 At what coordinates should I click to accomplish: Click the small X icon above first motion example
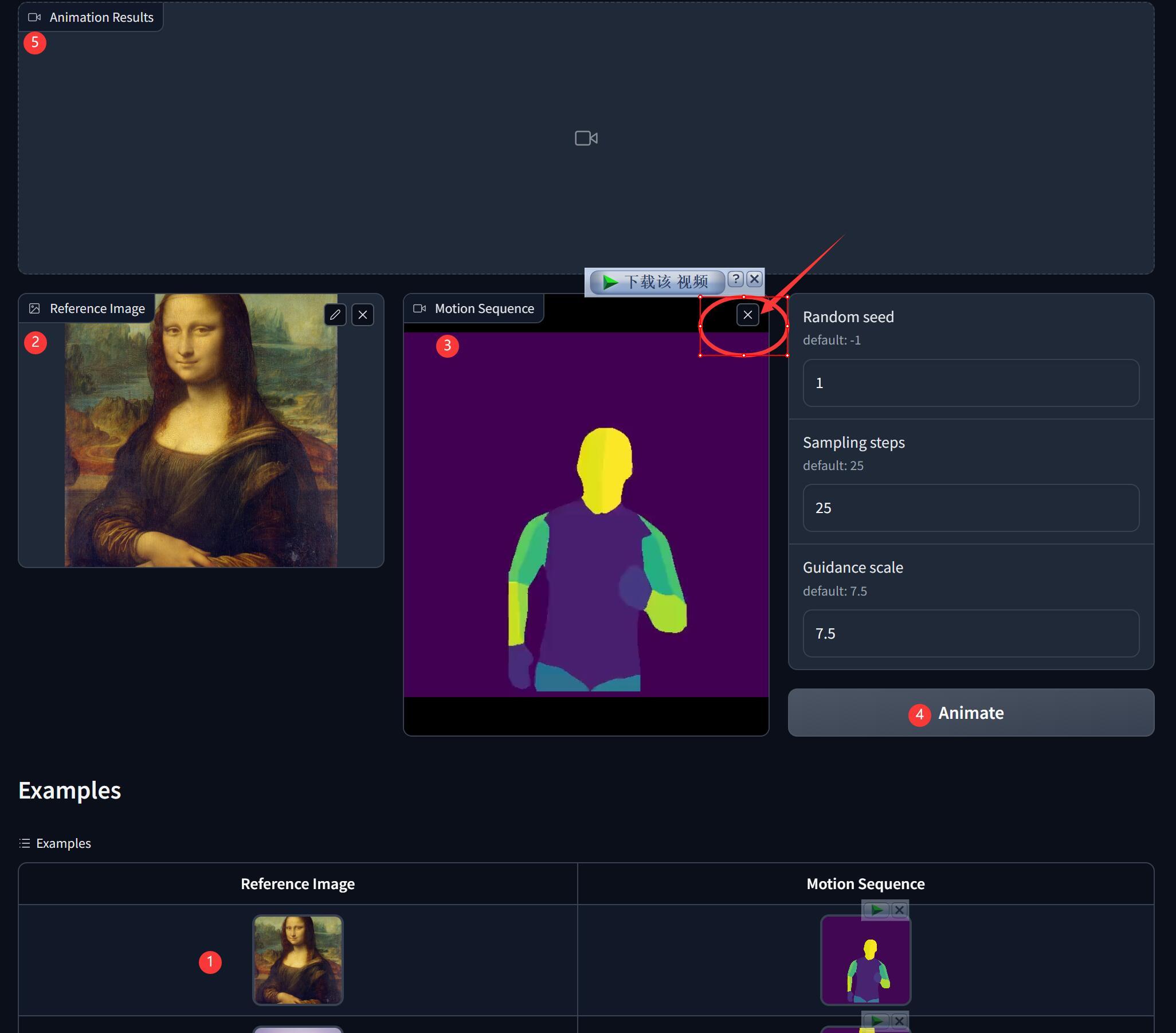(899, 910)
